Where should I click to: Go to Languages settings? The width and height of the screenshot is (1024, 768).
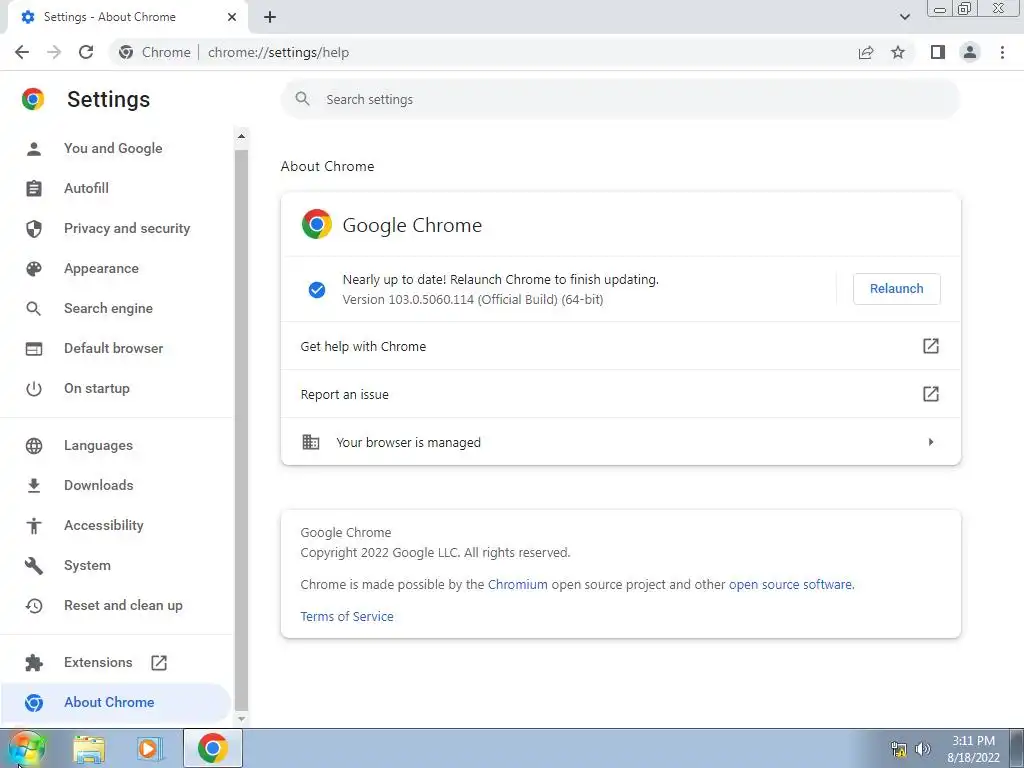(x=98, y=445)
